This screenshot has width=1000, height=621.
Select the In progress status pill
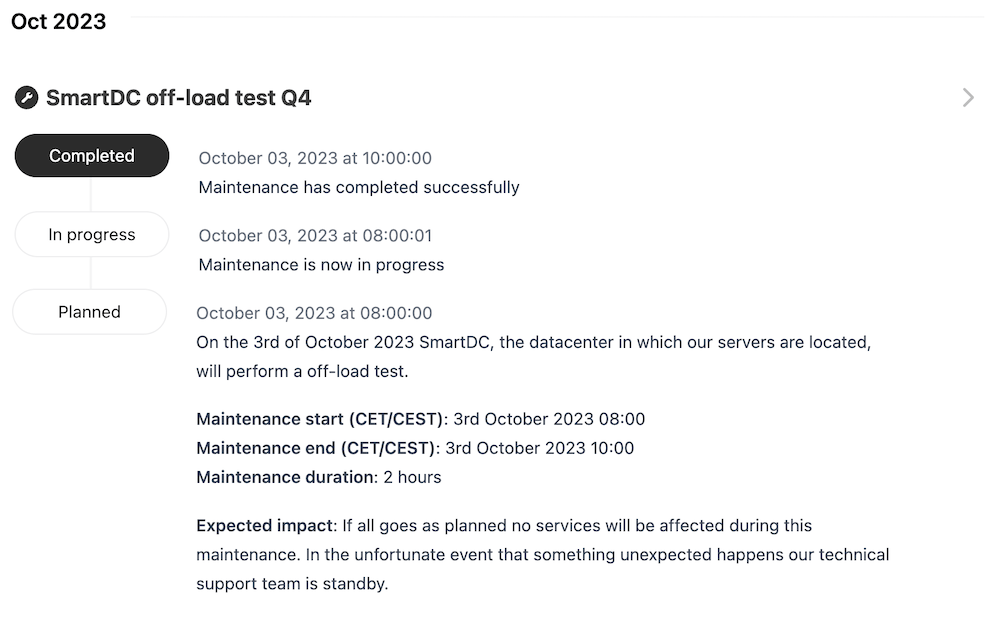tap(91, 235)
